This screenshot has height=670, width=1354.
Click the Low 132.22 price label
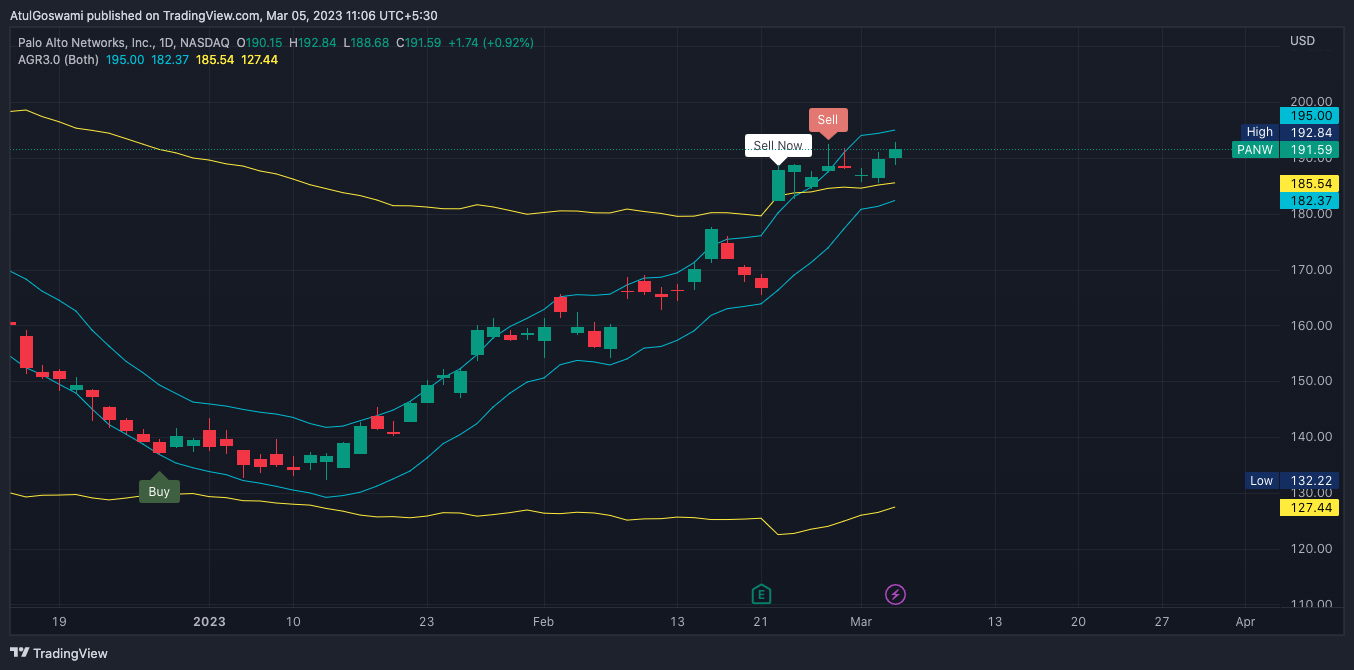1291,481
